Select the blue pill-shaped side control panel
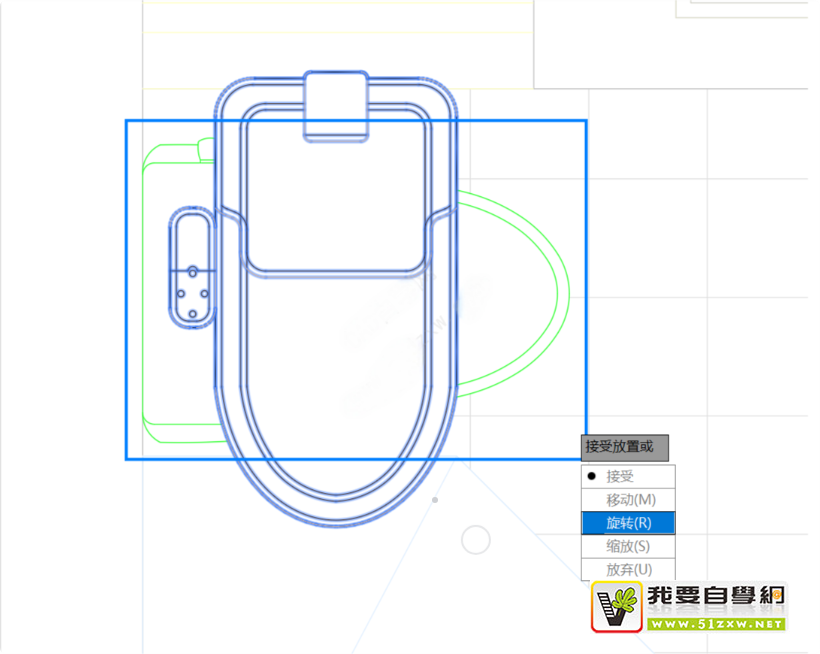The height and width of the screenshot is (654, 820). pyautogui.click(x=190, y=242)
